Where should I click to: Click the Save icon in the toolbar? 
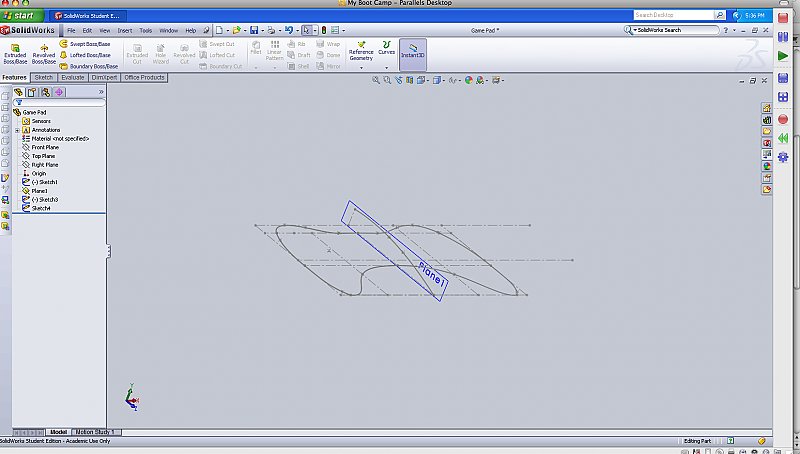coord(255,31)
